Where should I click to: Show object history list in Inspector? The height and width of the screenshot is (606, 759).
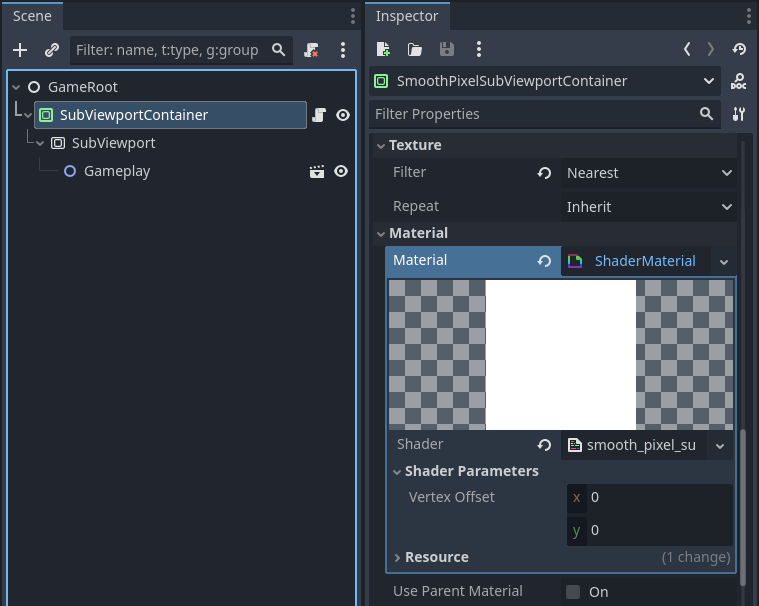click(739, 49)
